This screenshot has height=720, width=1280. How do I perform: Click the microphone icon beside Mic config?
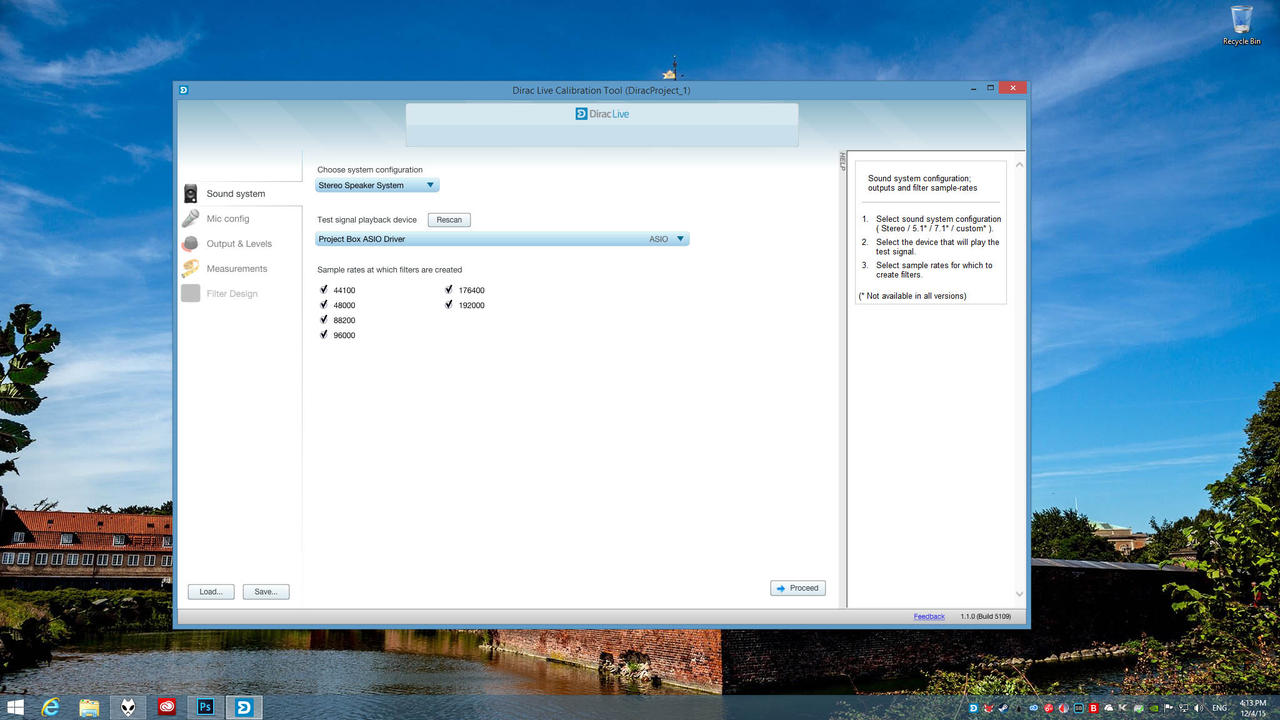(190, 219)
